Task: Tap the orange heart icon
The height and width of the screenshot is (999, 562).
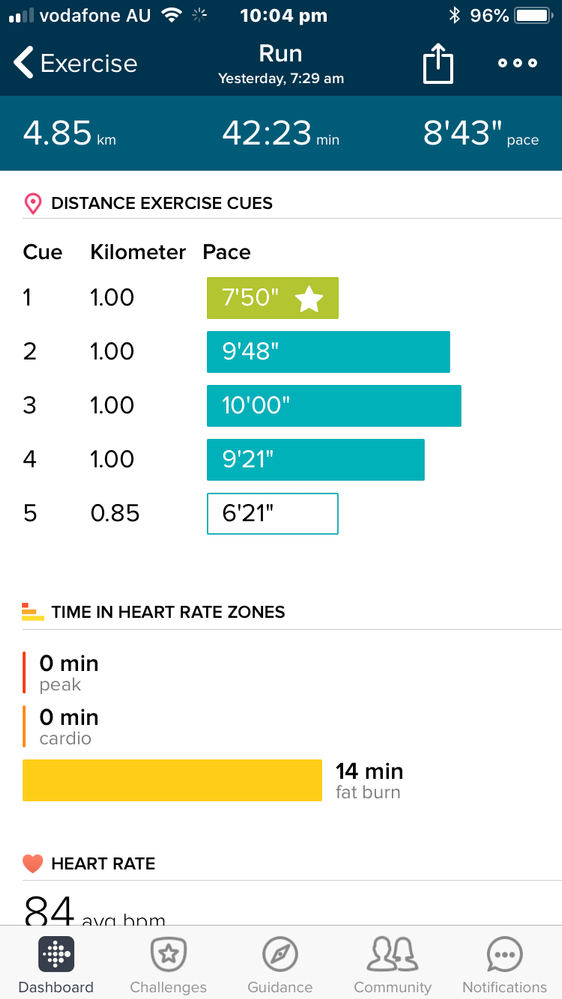Action: tap(32, 864)
